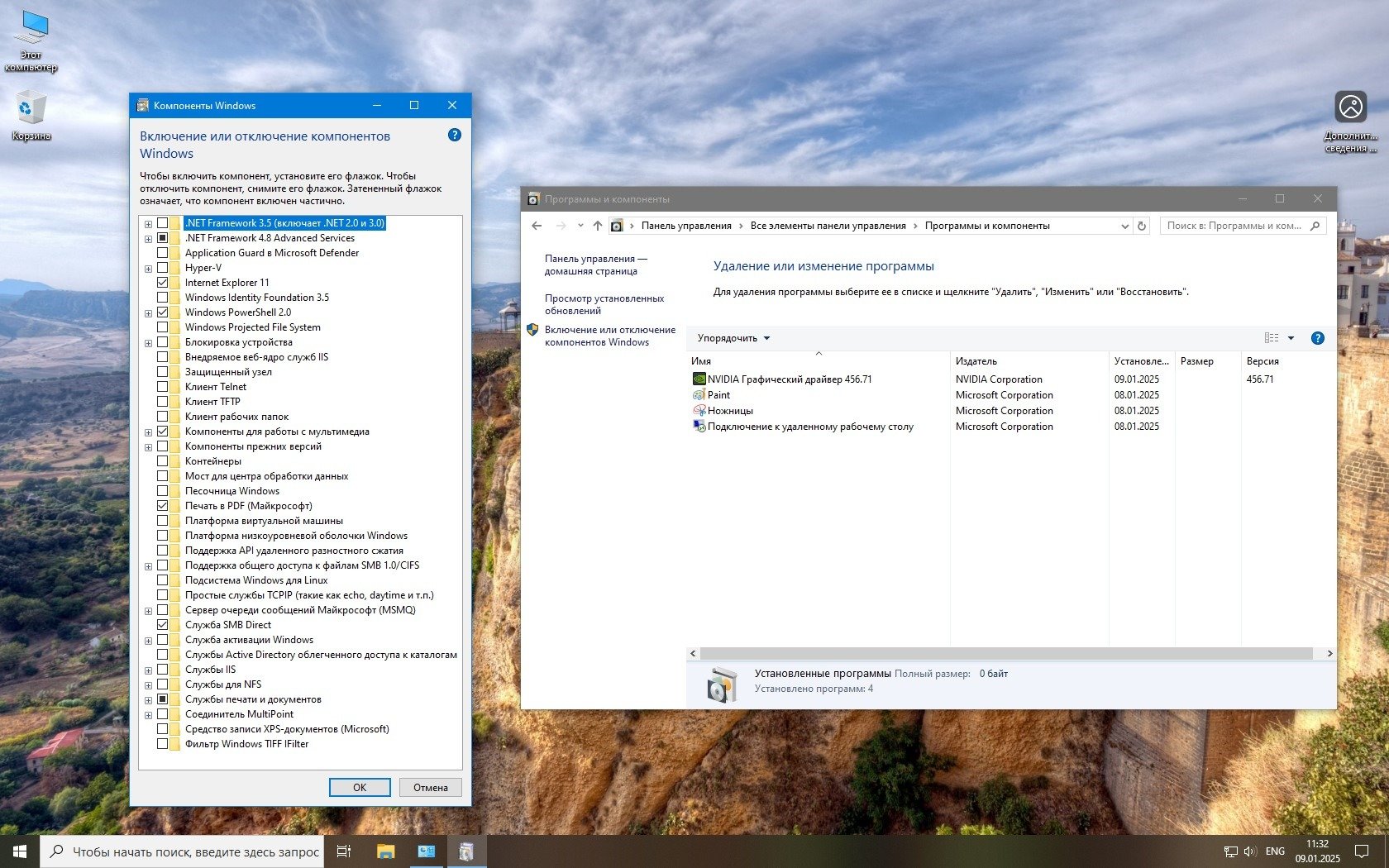Open the installed updates view link

(604, 304)
